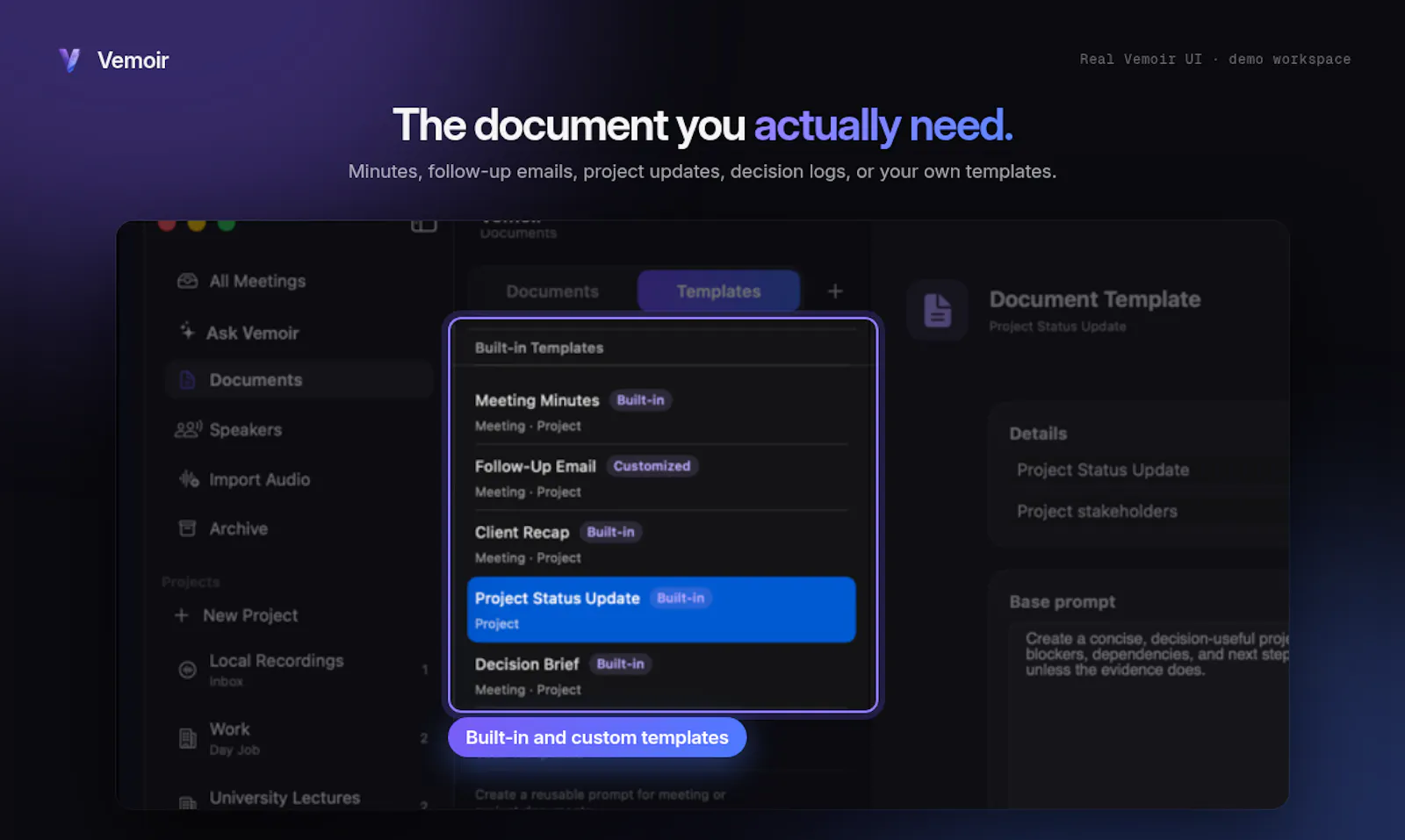Click New Project in sidebar
The image size is (1405, 840).
(x=237, y=615)
